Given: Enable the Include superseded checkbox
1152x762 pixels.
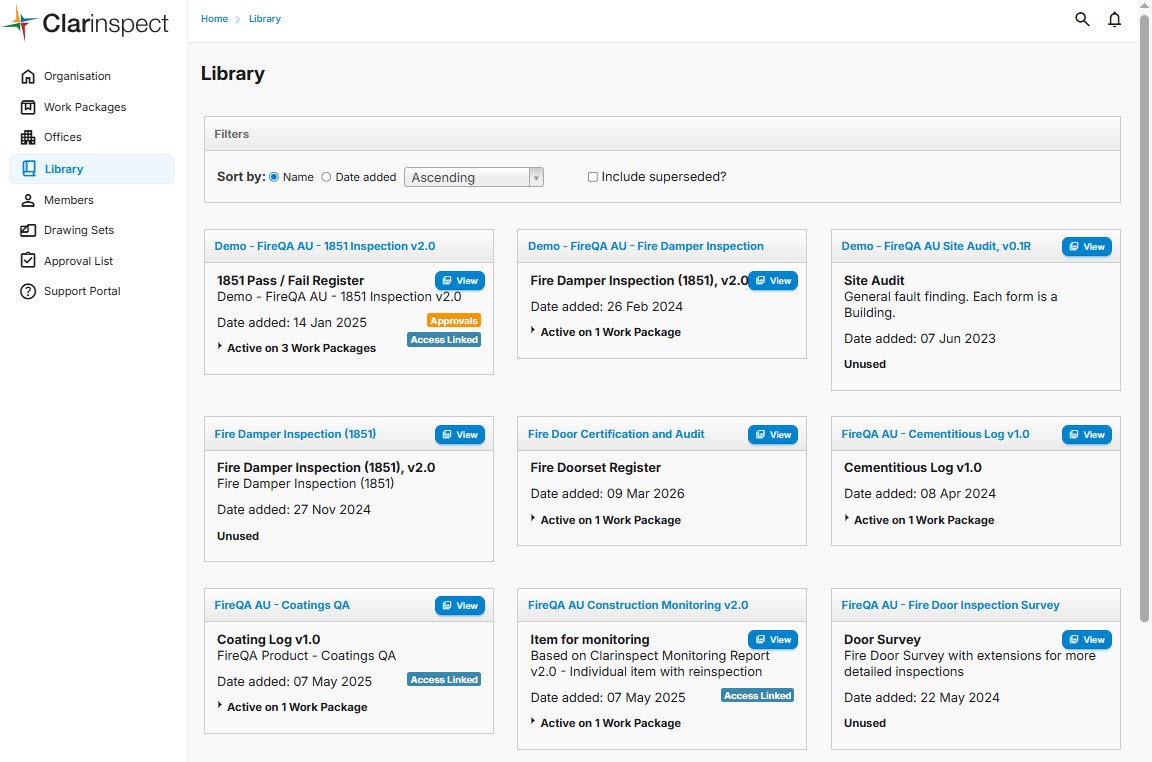Looking at the screenshot, I should click(x=593, y=177).
